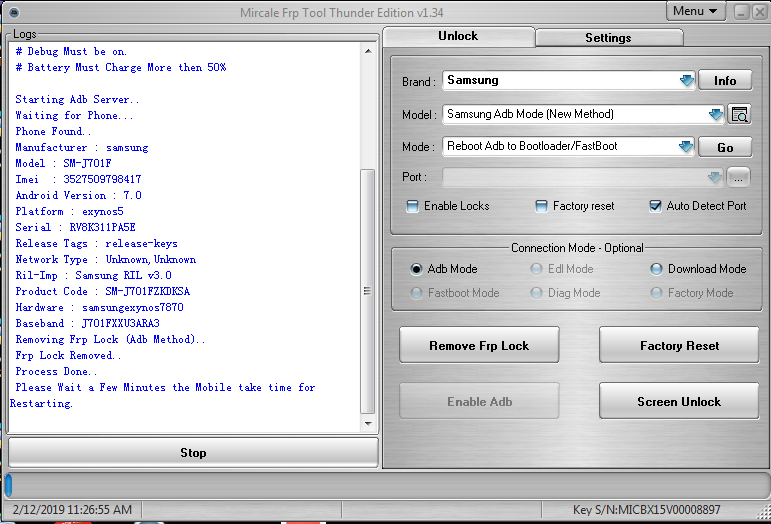Click the Remove Frp Lock button
Screen dimensions: 771x524
tap(479, 346)
